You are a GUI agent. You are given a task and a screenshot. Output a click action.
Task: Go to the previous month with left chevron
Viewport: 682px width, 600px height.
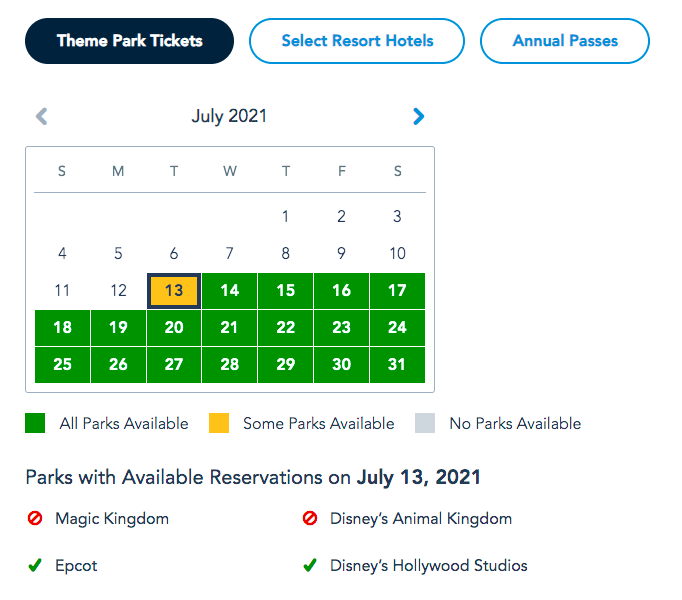coord(42,116)
